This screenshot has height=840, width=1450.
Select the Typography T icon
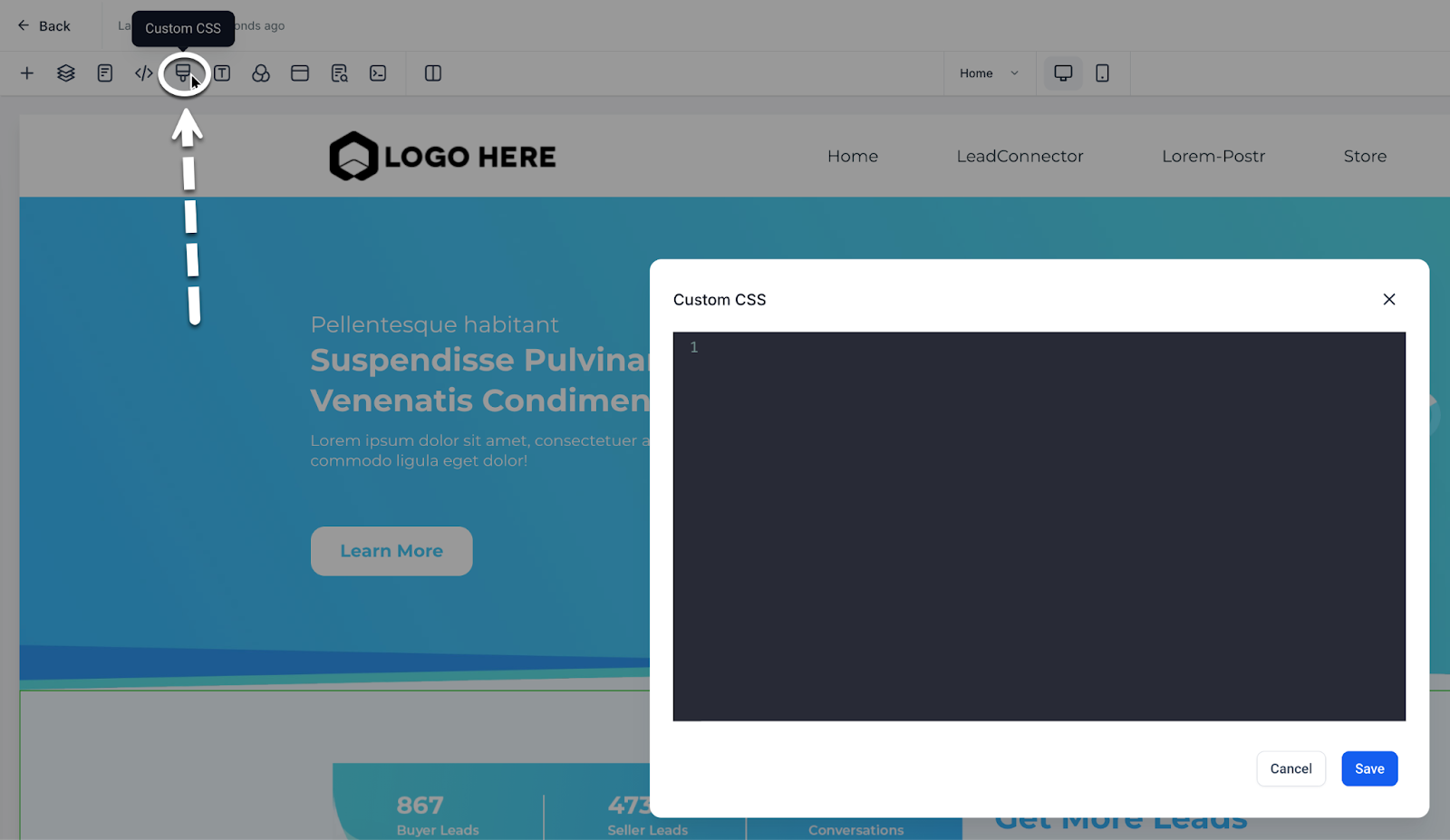pyautogui.click(x=222, y=73)
